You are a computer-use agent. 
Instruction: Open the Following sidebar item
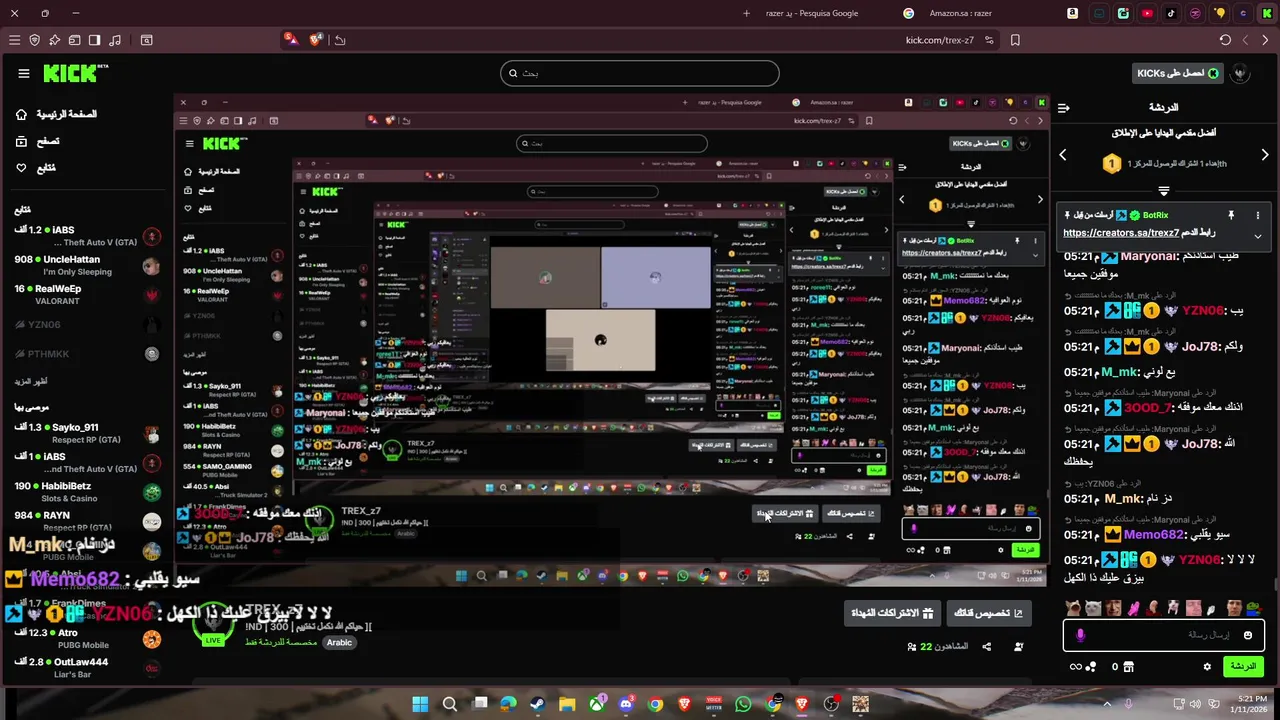pos(35,168)
